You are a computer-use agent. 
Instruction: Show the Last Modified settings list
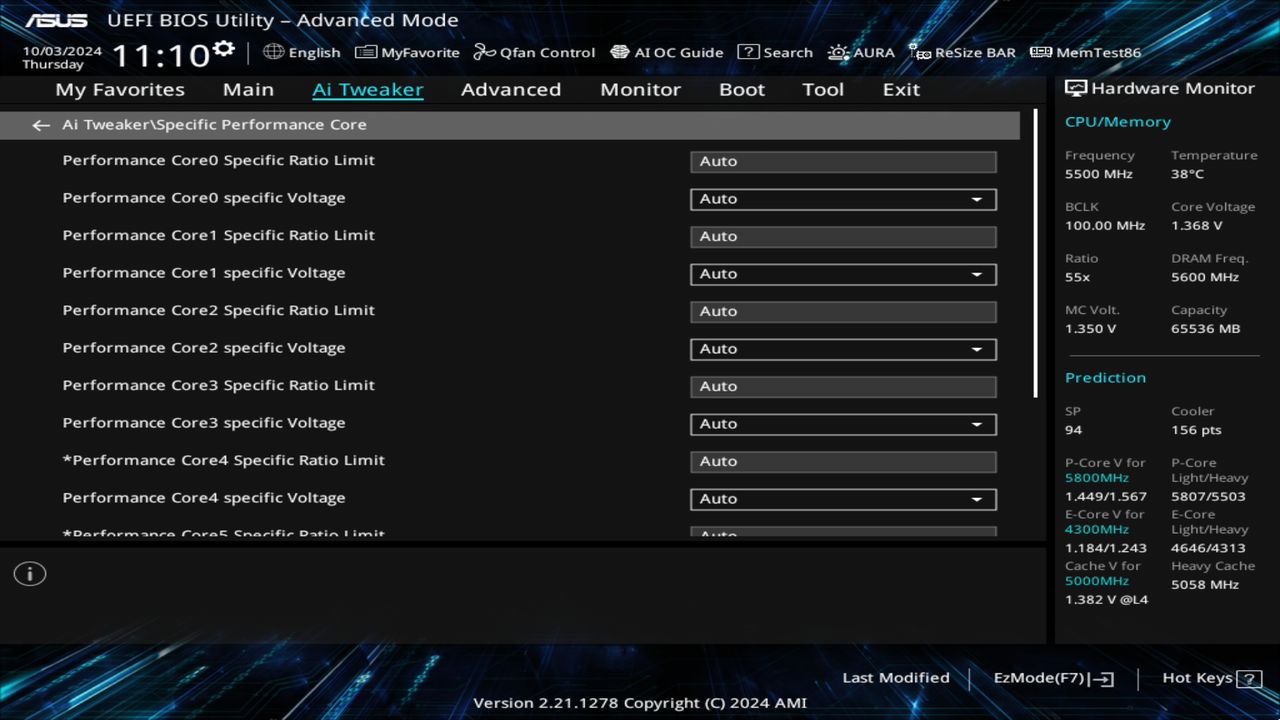click(895, 677)
